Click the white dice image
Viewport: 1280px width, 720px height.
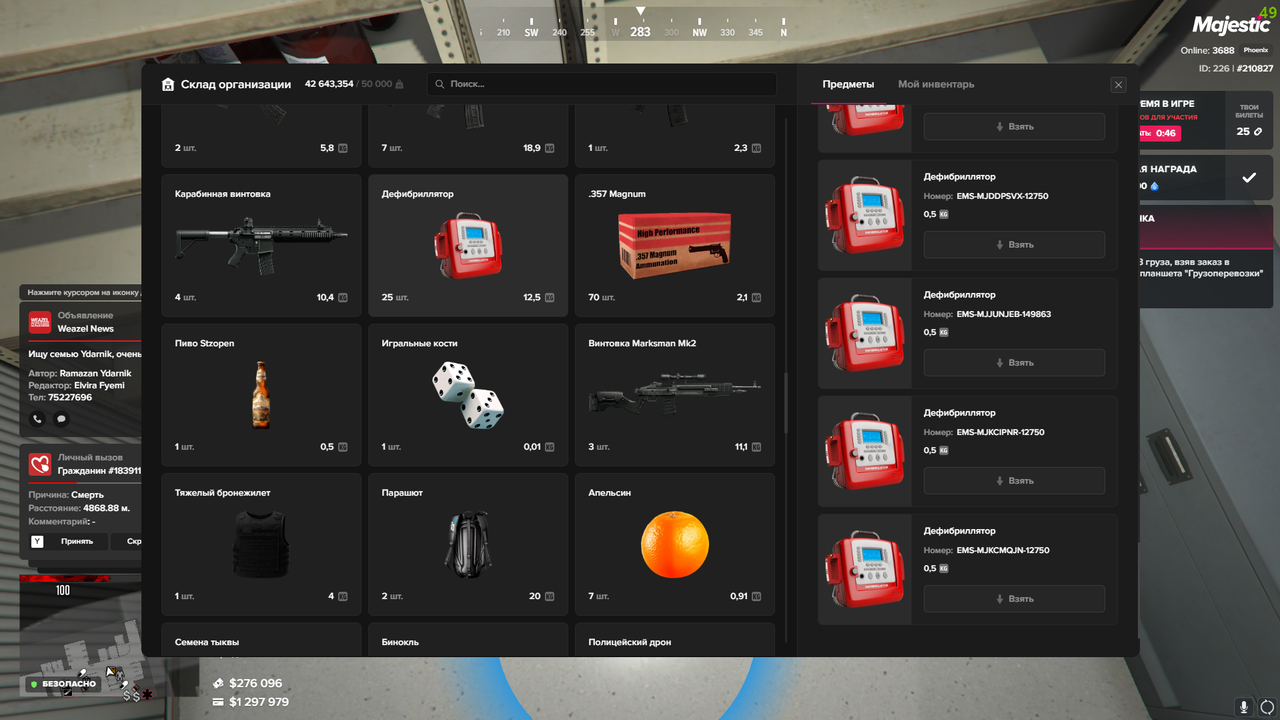[468, 395]
